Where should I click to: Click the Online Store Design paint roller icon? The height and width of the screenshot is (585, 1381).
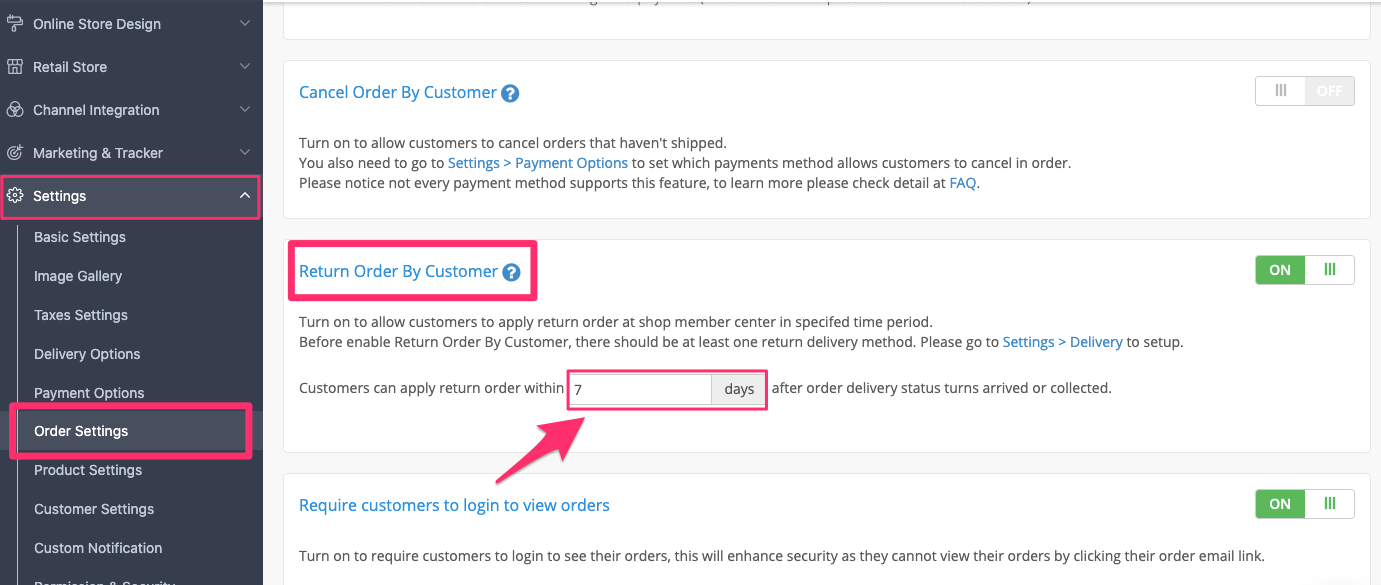tap(15, 24)
